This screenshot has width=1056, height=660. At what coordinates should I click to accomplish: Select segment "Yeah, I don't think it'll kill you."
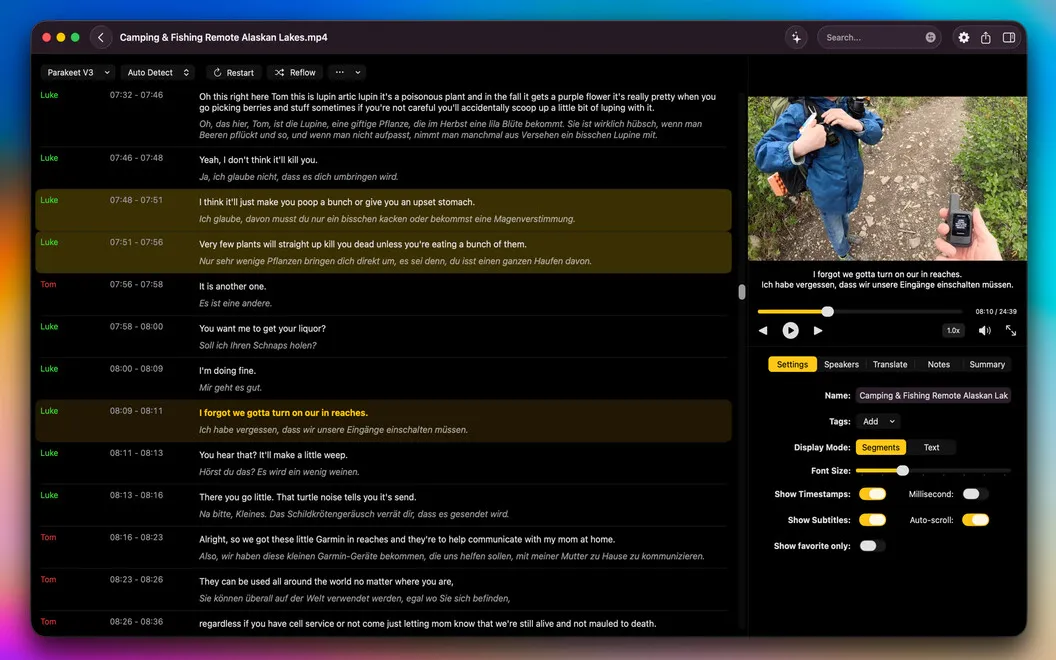[258, 160]
